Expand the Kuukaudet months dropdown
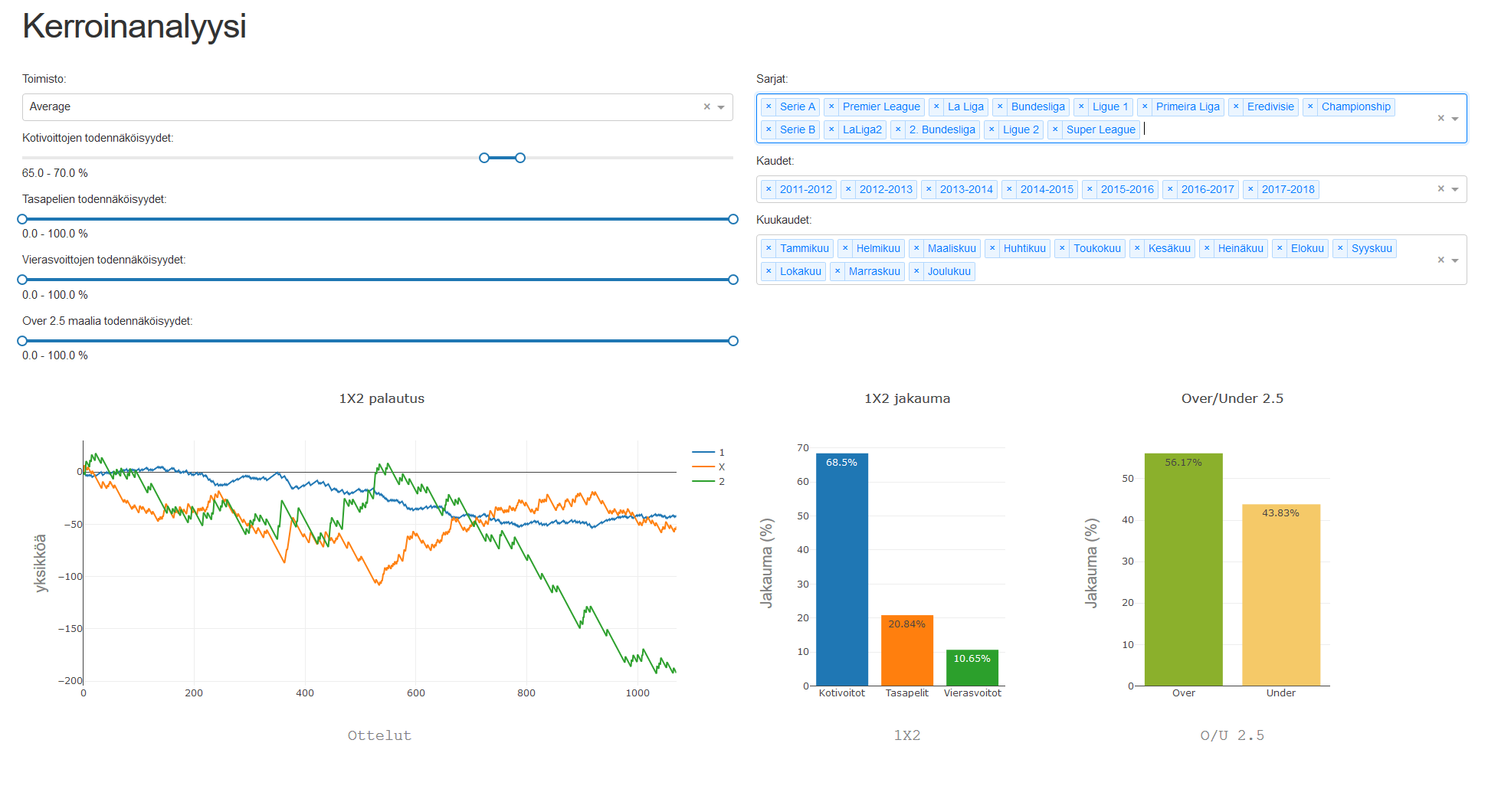The height and width of the screenshot is (812, 1488). (x=1455, y=260)
